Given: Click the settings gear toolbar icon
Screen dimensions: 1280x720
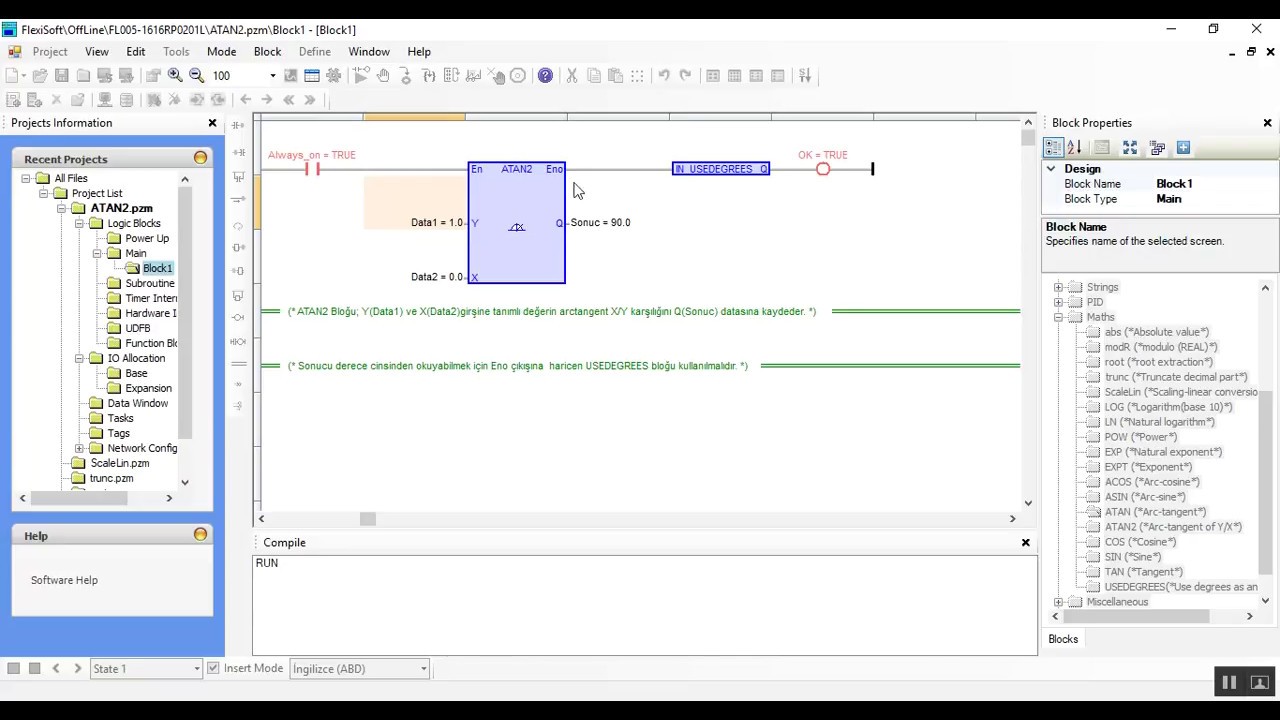Looking at the screenshot, I should point(334,76).
